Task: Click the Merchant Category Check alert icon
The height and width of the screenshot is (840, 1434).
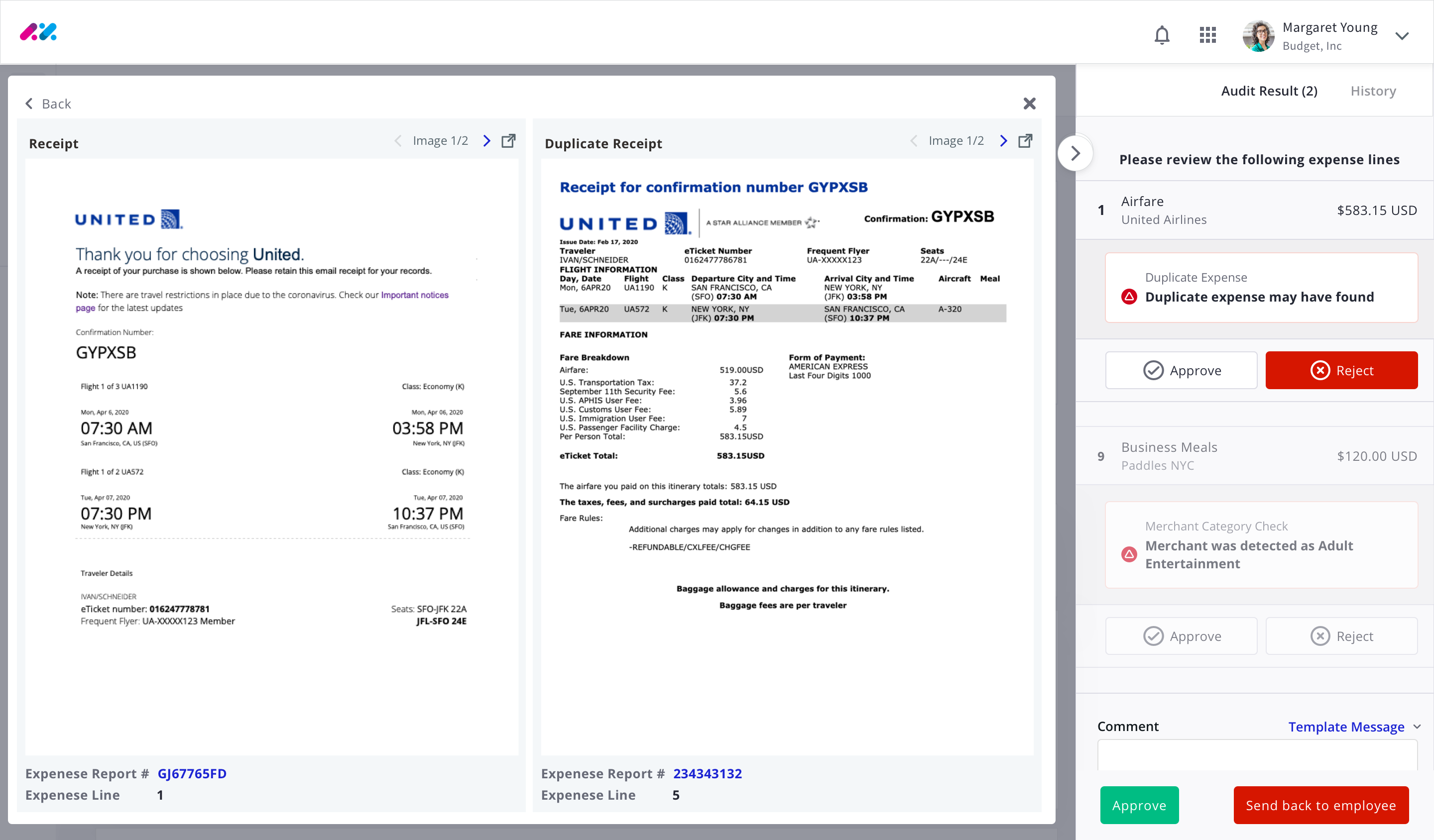Action: click(x=1129, y=554)
